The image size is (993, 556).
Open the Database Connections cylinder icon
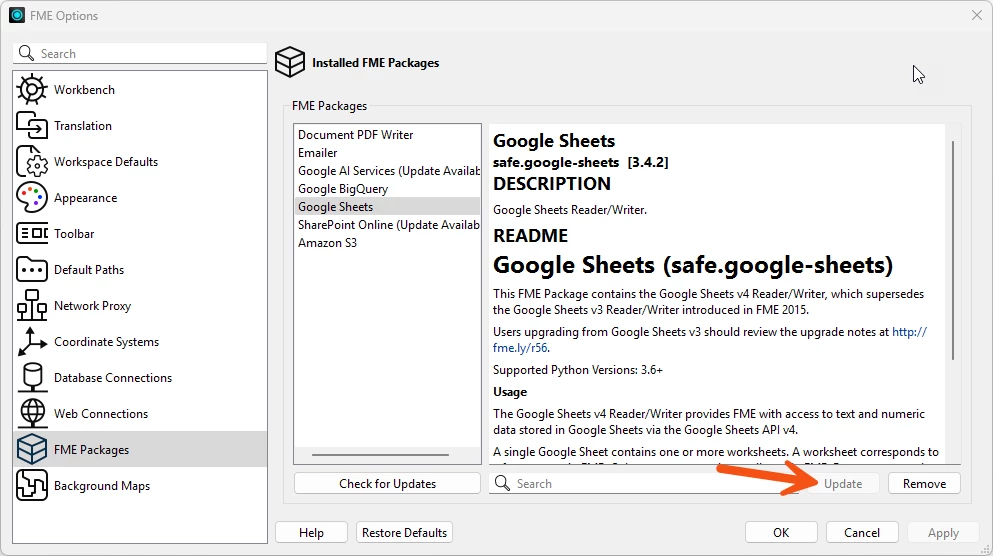[32, 377]
